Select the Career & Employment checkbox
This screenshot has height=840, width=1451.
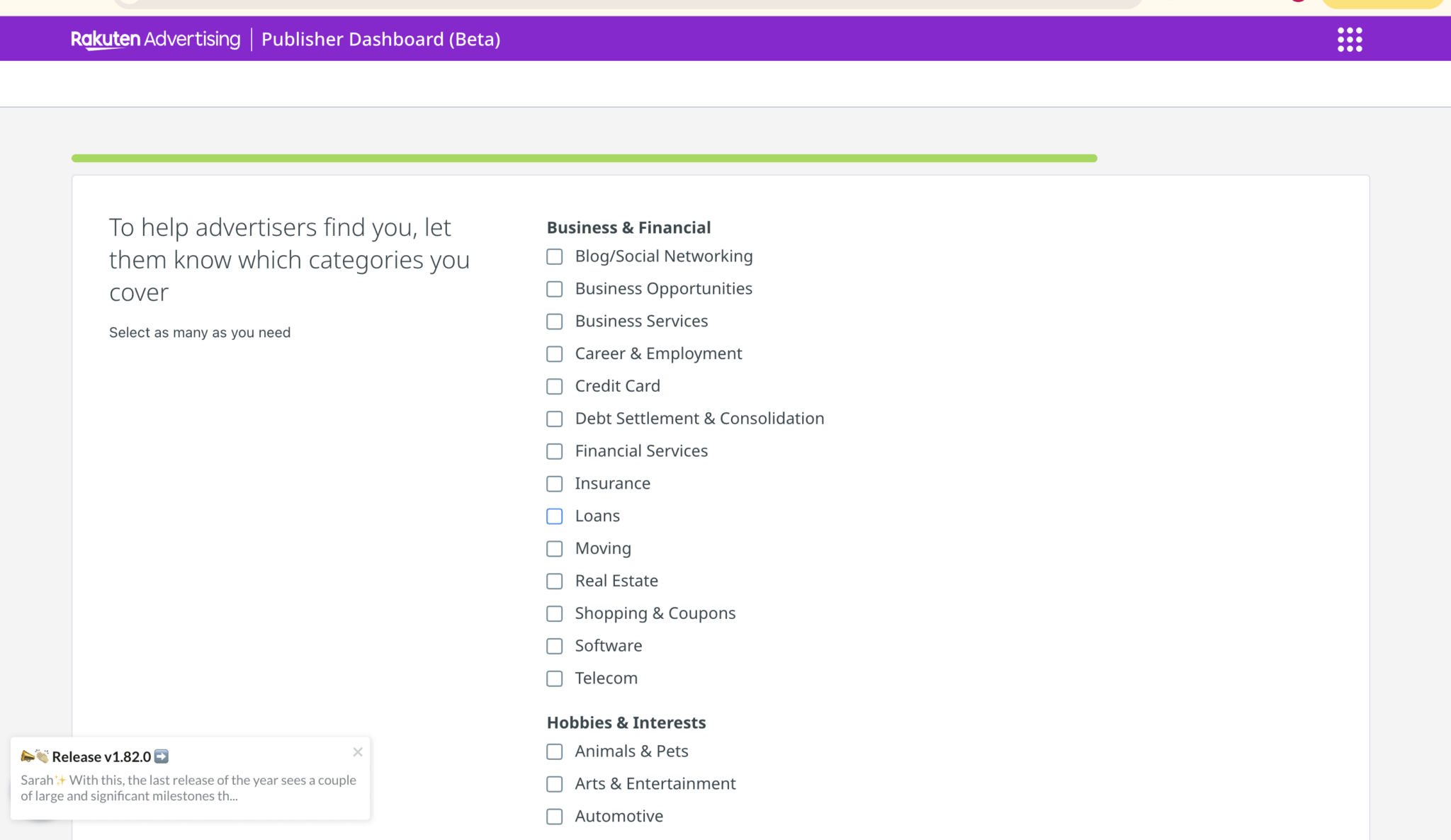[x=555, y=354]
